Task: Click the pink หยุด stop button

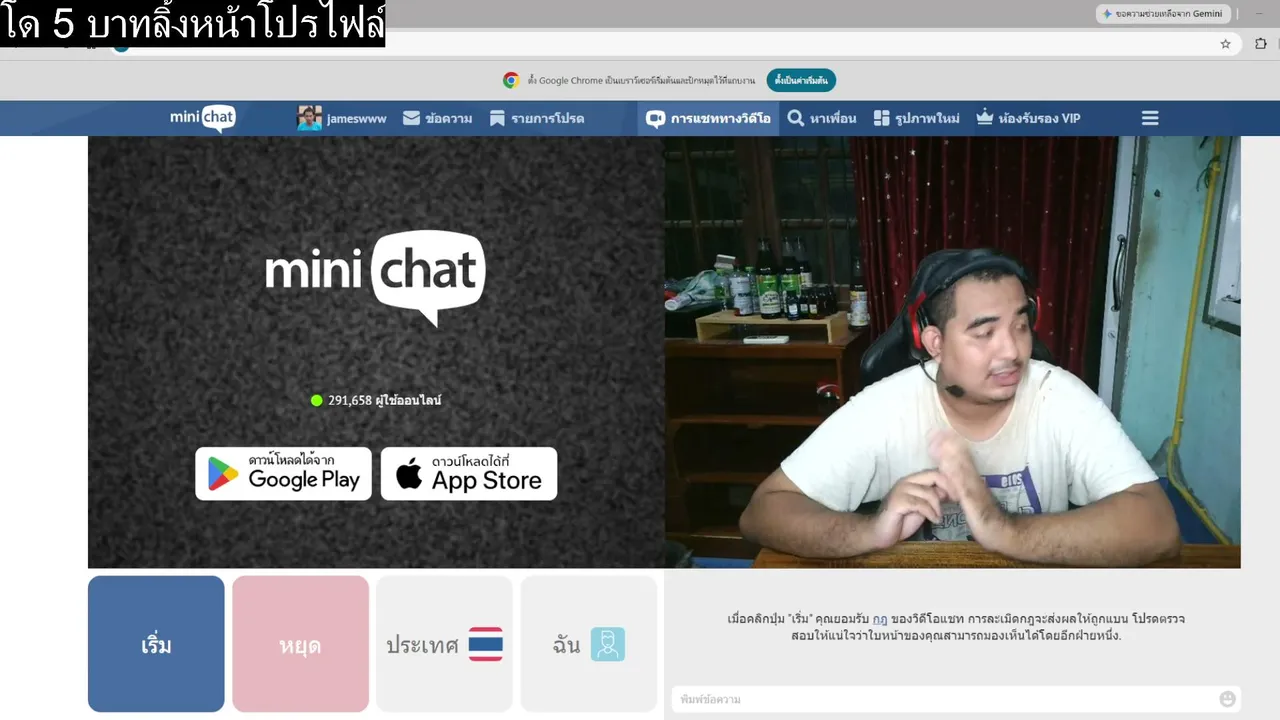Action: (x=300, y=644)
